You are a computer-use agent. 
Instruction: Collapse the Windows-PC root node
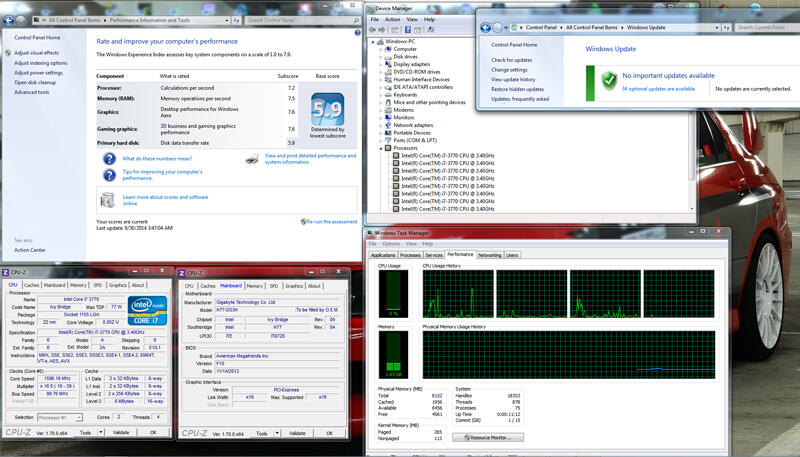(373, 42)
